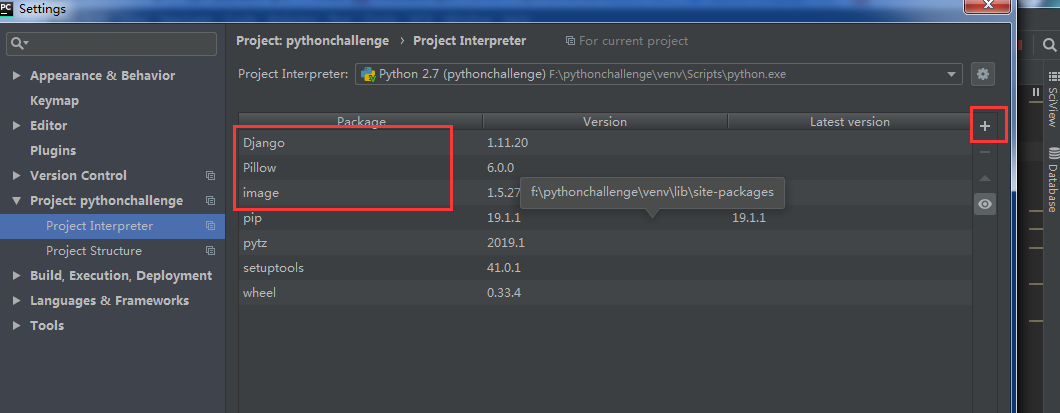
Task: Click setuptools version 41.0.1 cell
Action: tap(504, 268)
